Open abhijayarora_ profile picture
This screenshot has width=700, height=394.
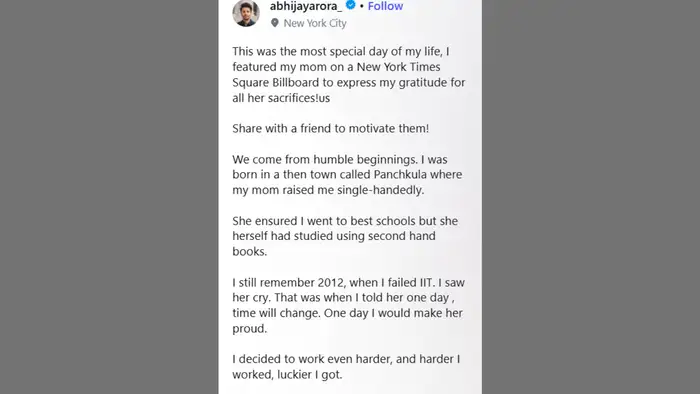pos(246,13)
